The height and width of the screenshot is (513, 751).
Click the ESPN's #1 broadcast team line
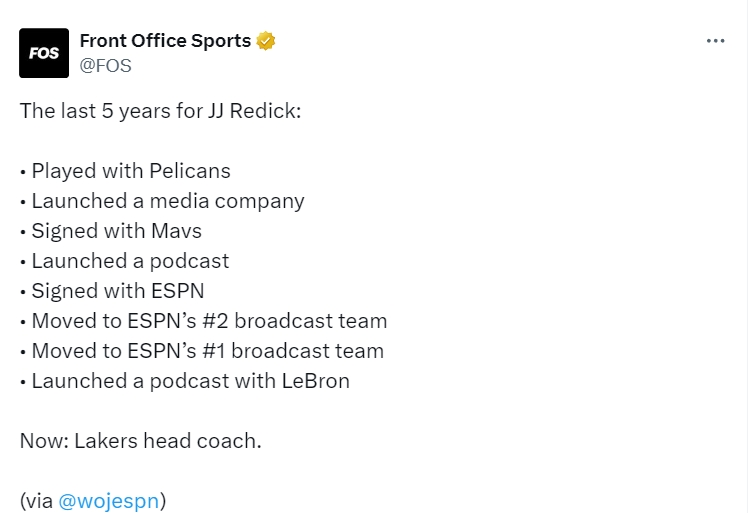click(207, 351)
